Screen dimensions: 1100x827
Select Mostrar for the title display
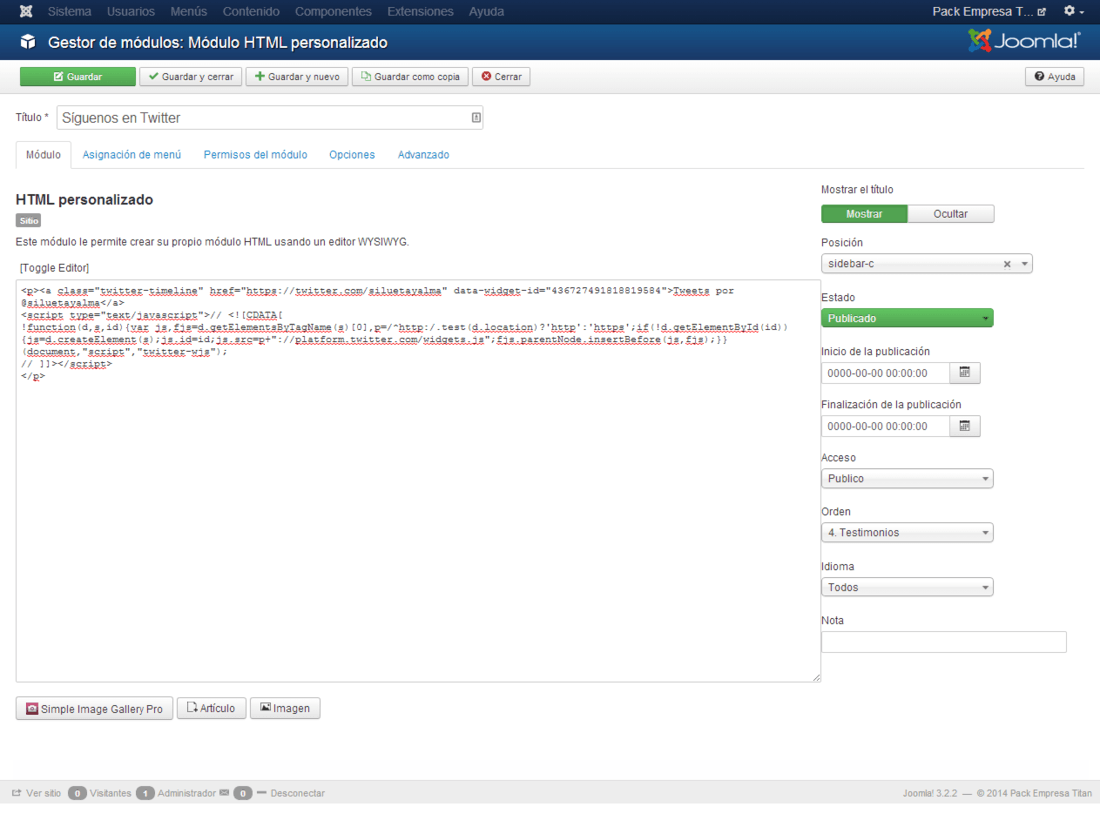click(864, 214)
